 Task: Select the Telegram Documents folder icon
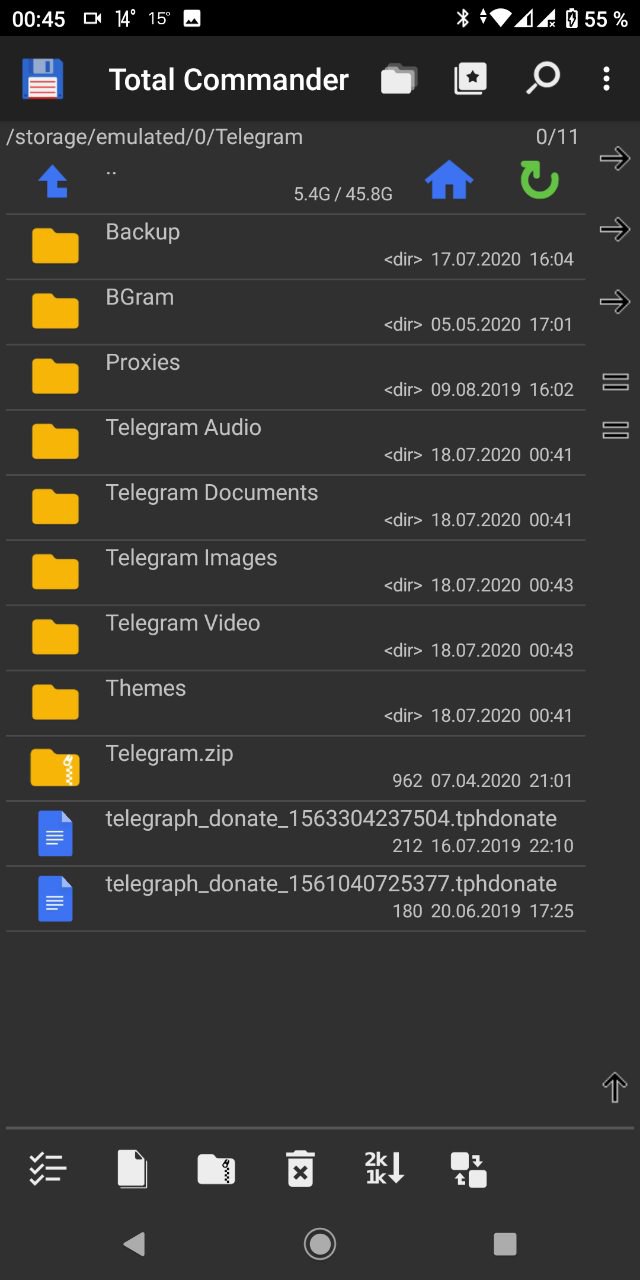(x=55, y=507)
